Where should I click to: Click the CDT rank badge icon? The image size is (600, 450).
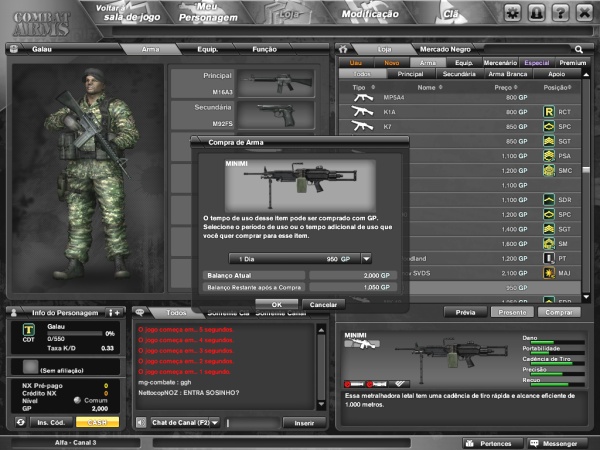(x=29, y=329)
